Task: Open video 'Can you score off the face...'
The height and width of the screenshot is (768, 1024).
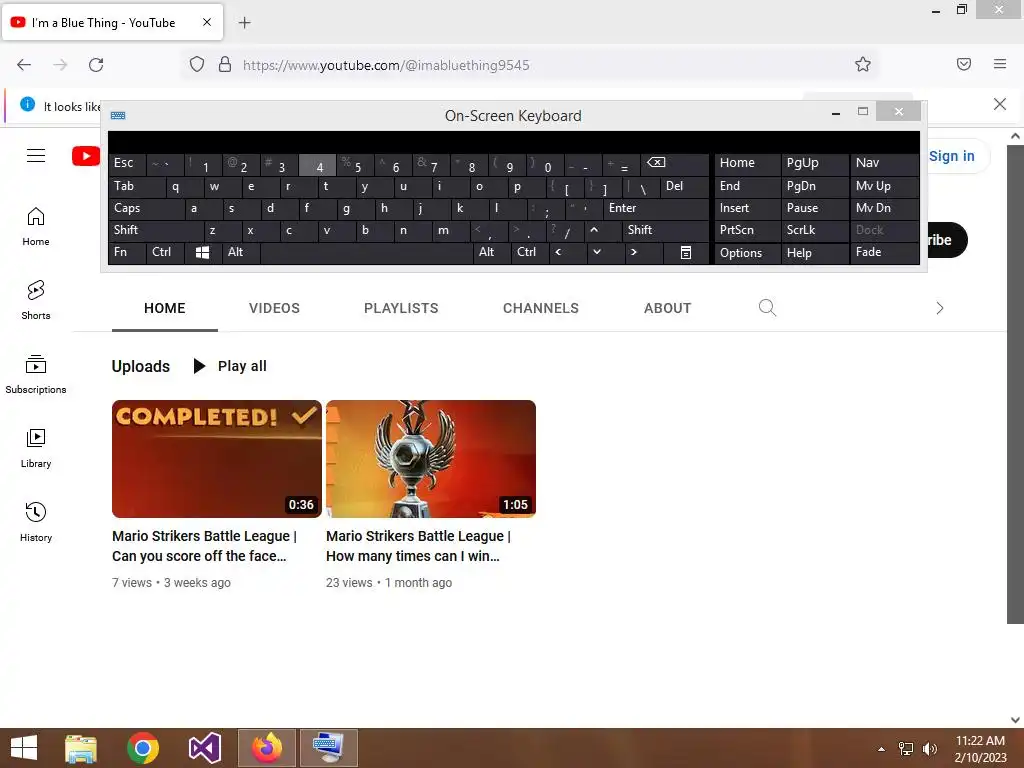Action: point(204,546)
